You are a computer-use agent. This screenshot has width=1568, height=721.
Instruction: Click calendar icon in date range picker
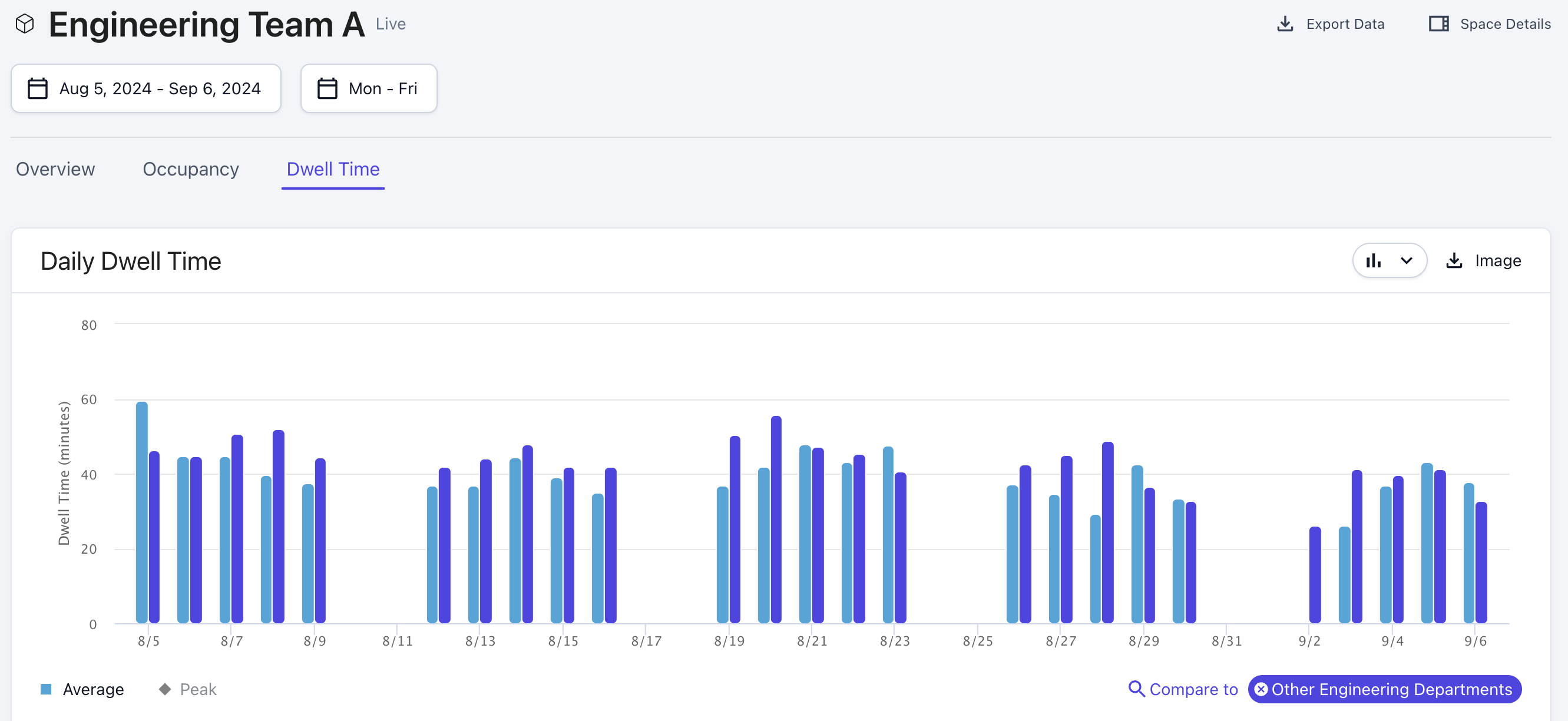point(38,89)
